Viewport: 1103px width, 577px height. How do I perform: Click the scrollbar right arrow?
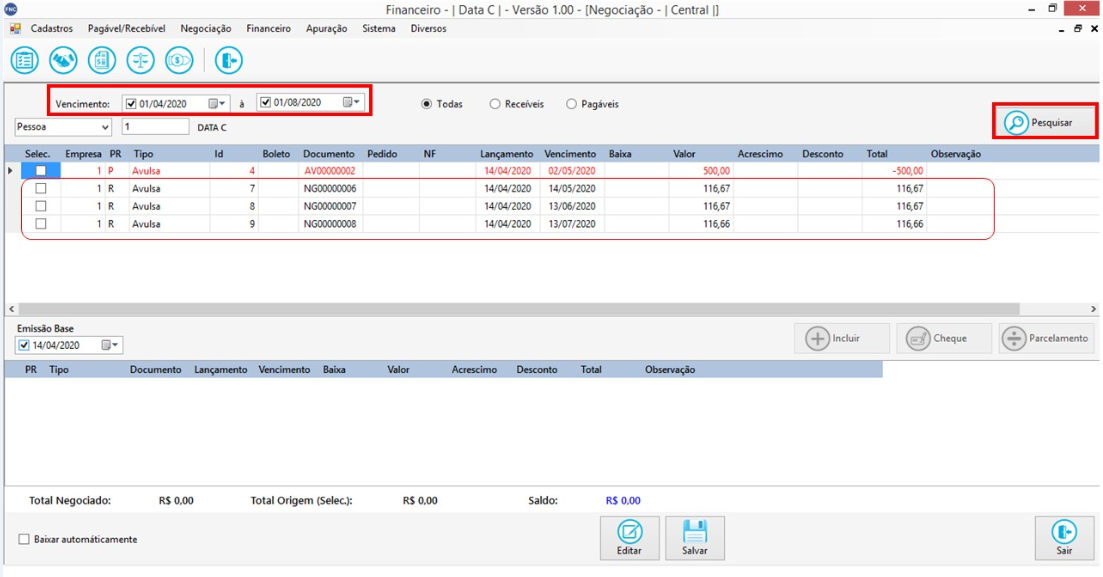pyautogui.click(x=1093, y=309)
